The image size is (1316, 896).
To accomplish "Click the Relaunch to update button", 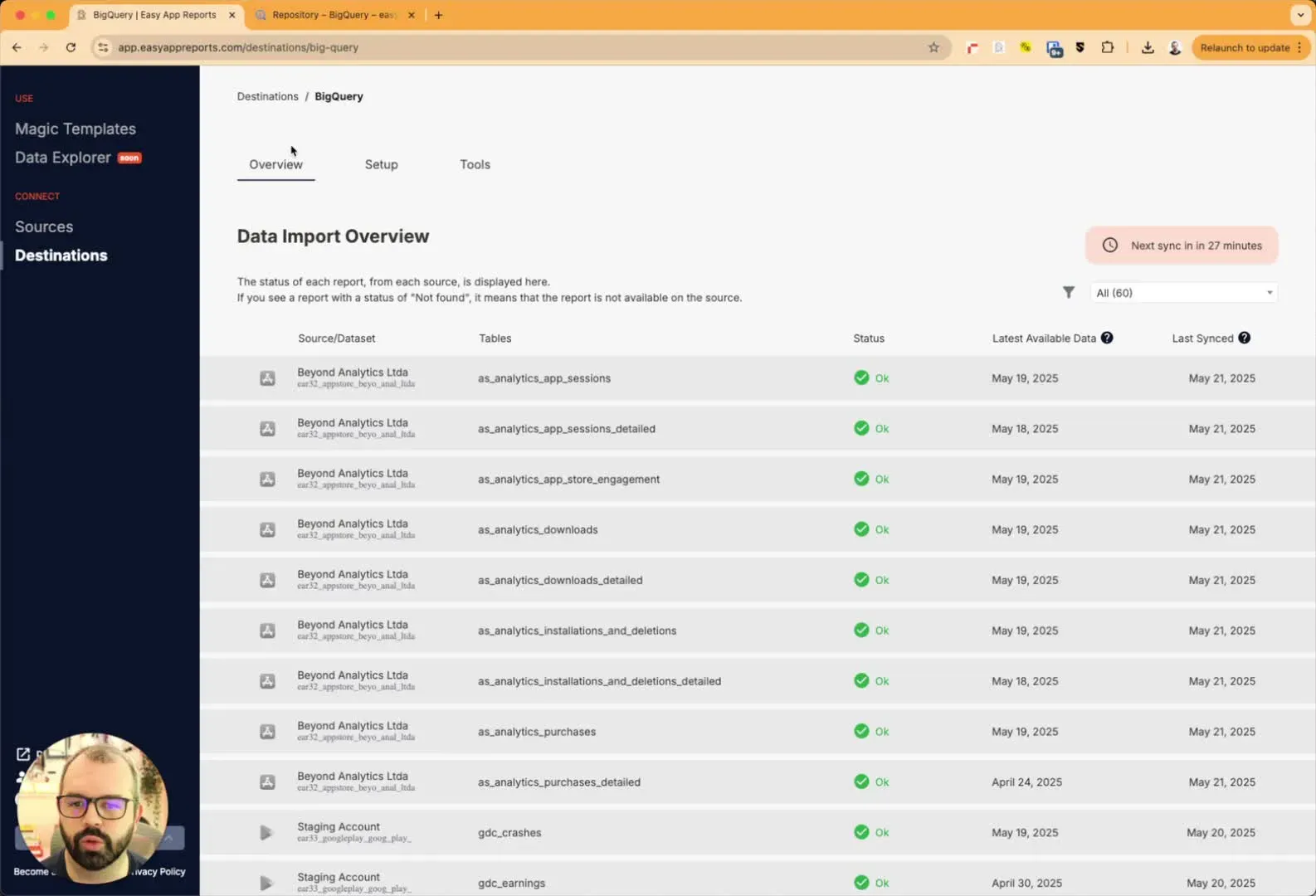I will coord(1250,47).
